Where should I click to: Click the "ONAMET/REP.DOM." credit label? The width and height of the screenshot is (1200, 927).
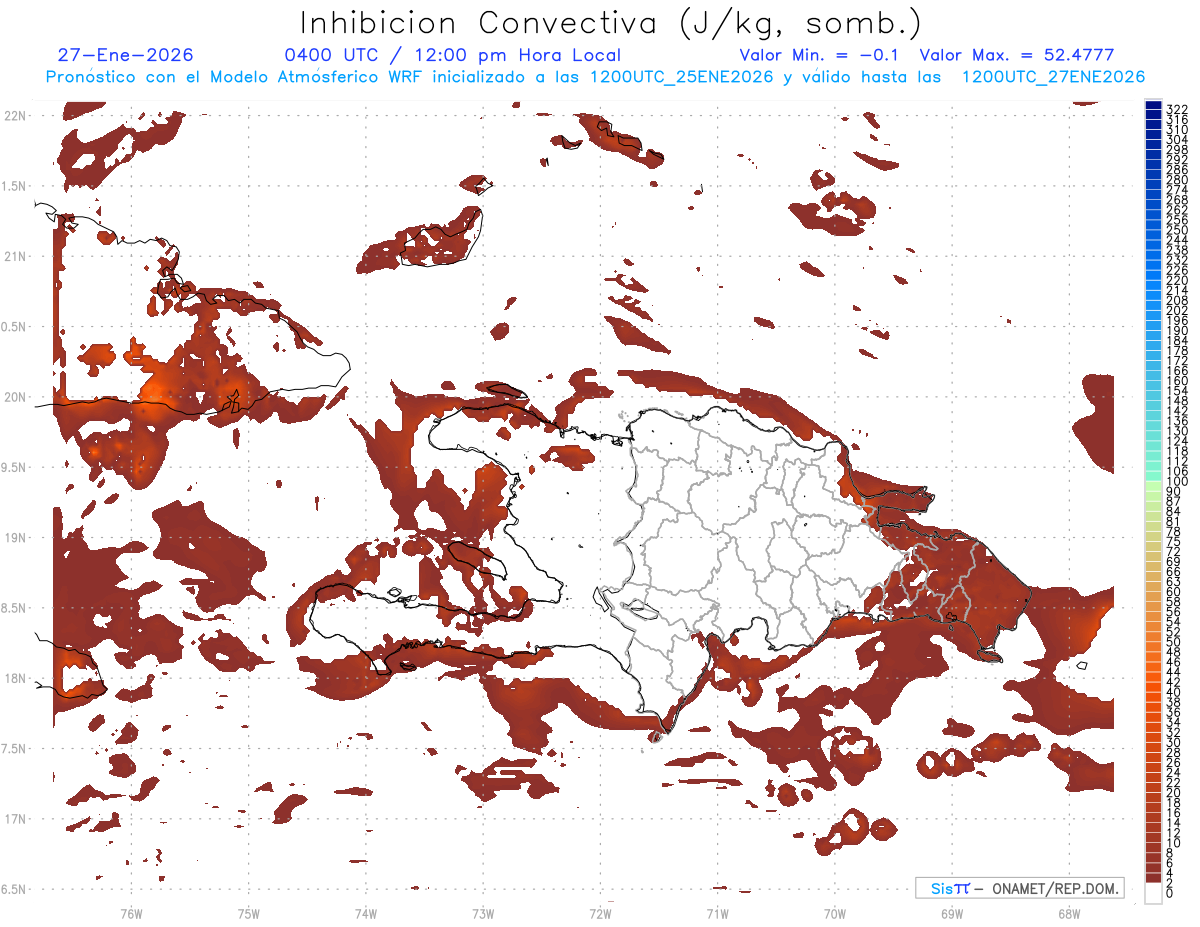pos(1056,888)
